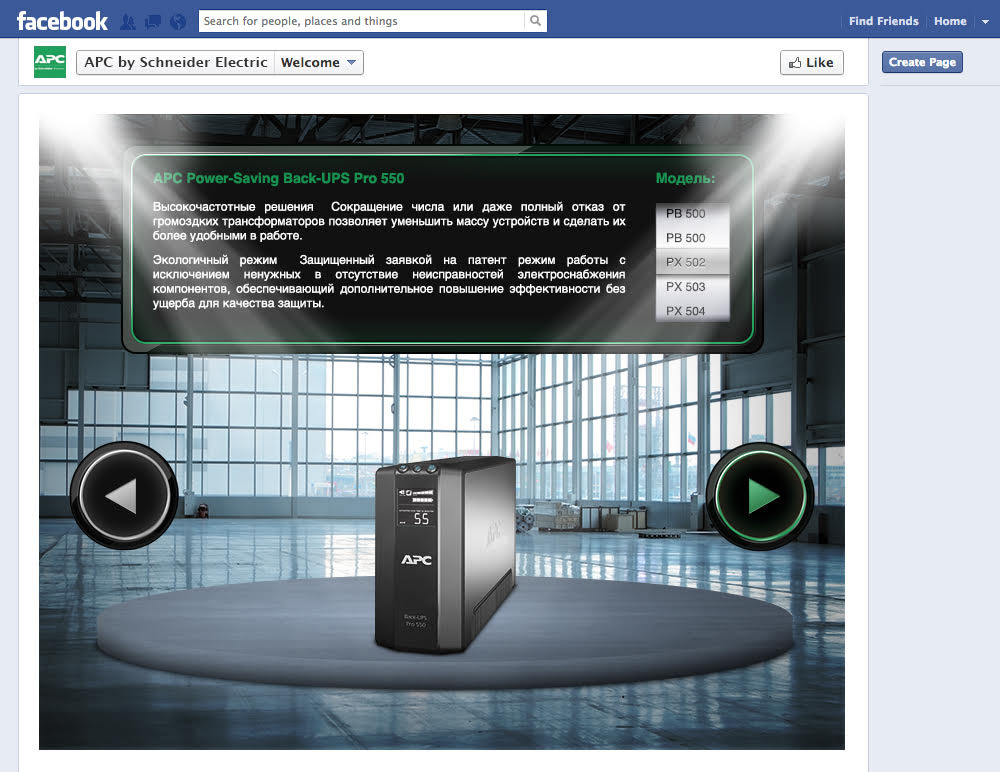Open the friend requests icon
This screenshot has height=772, width=1000.
click(x=128, y=22)
